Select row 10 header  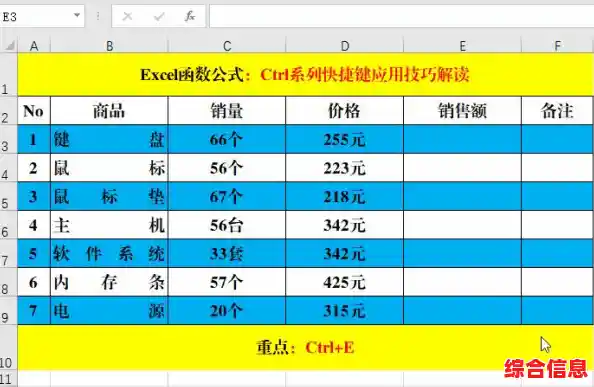8,348
